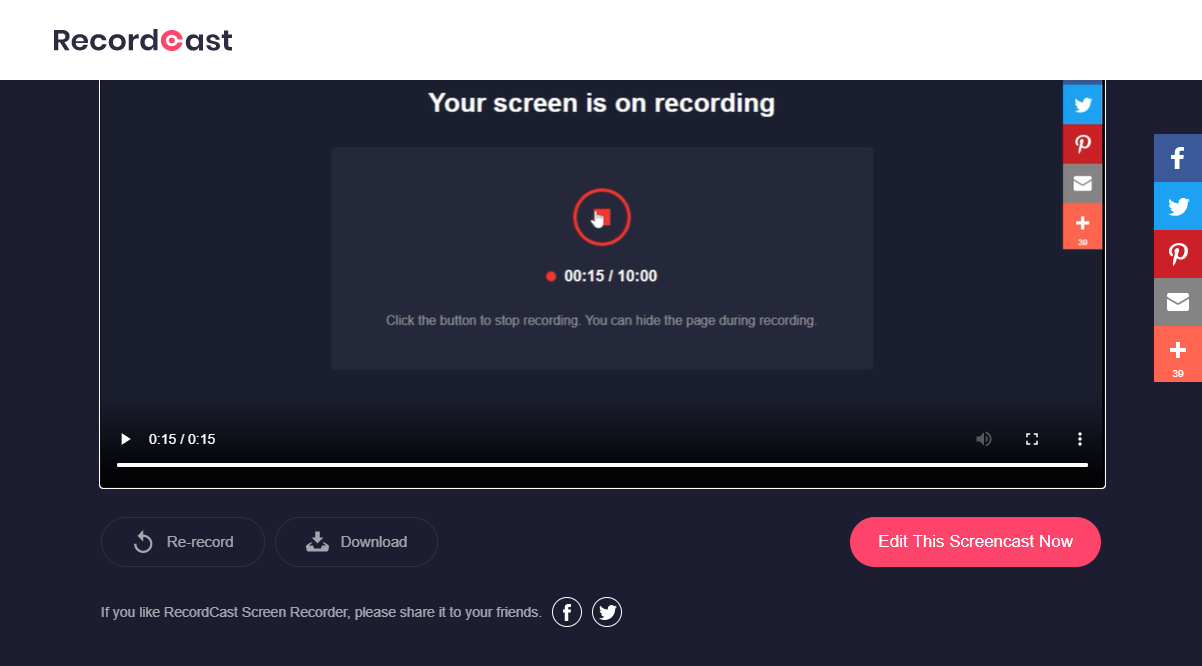The height and width of the screenshot is (666, 1202).
Task: Click Edit This Screencast Now
Action: coord(975,542)
